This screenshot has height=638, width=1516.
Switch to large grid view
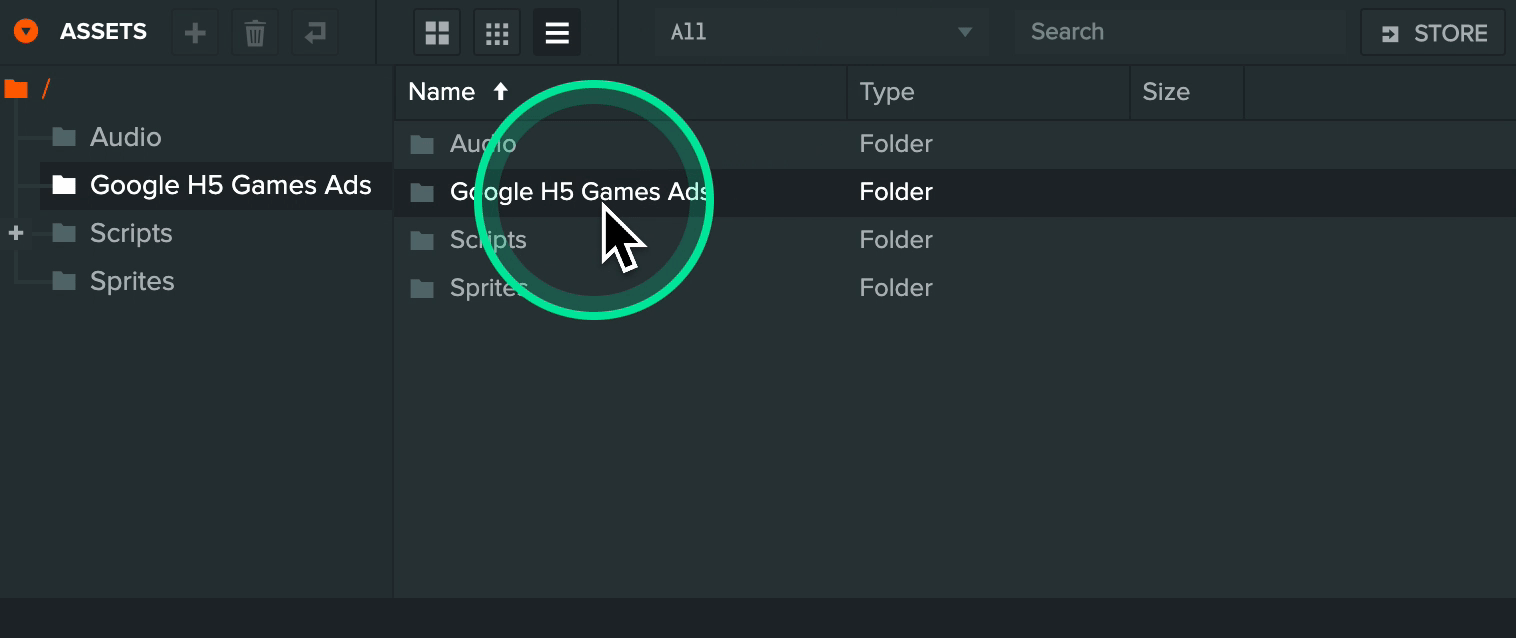(x=437, y=33)
